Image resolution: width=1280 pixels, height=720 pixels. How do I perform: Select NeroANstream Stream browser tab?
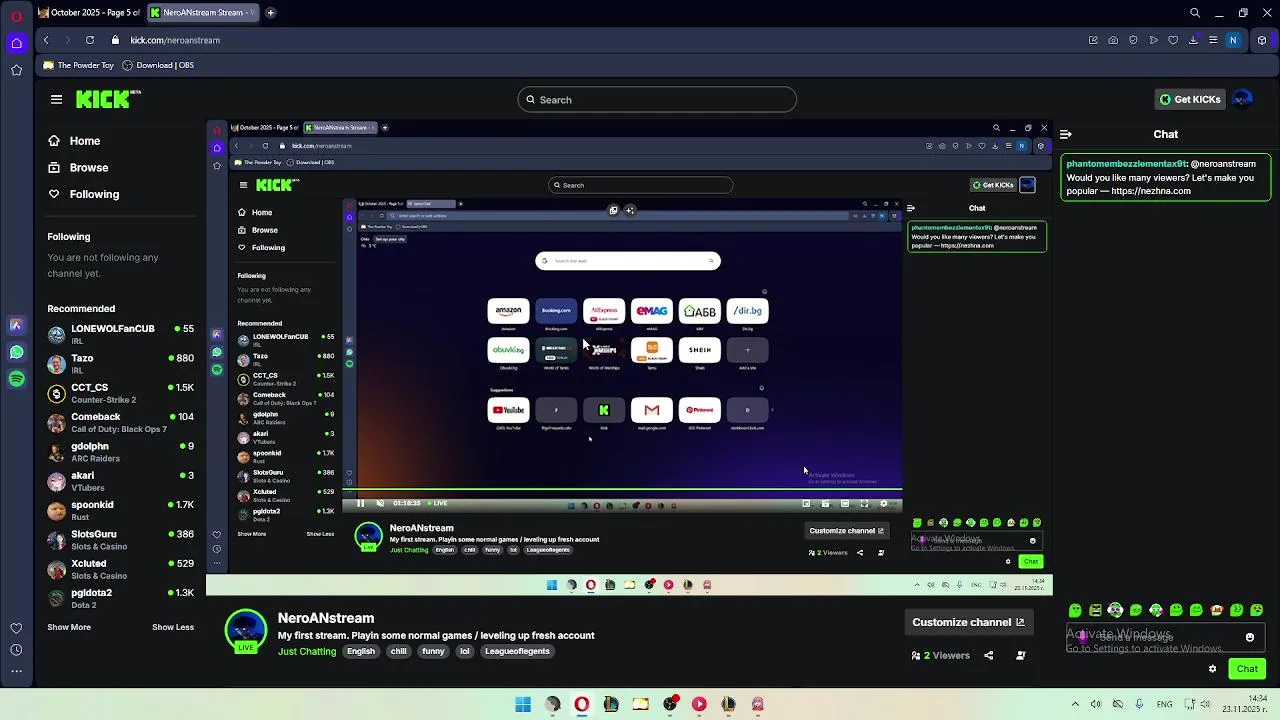pyautogui.click(x=203, y=13)
